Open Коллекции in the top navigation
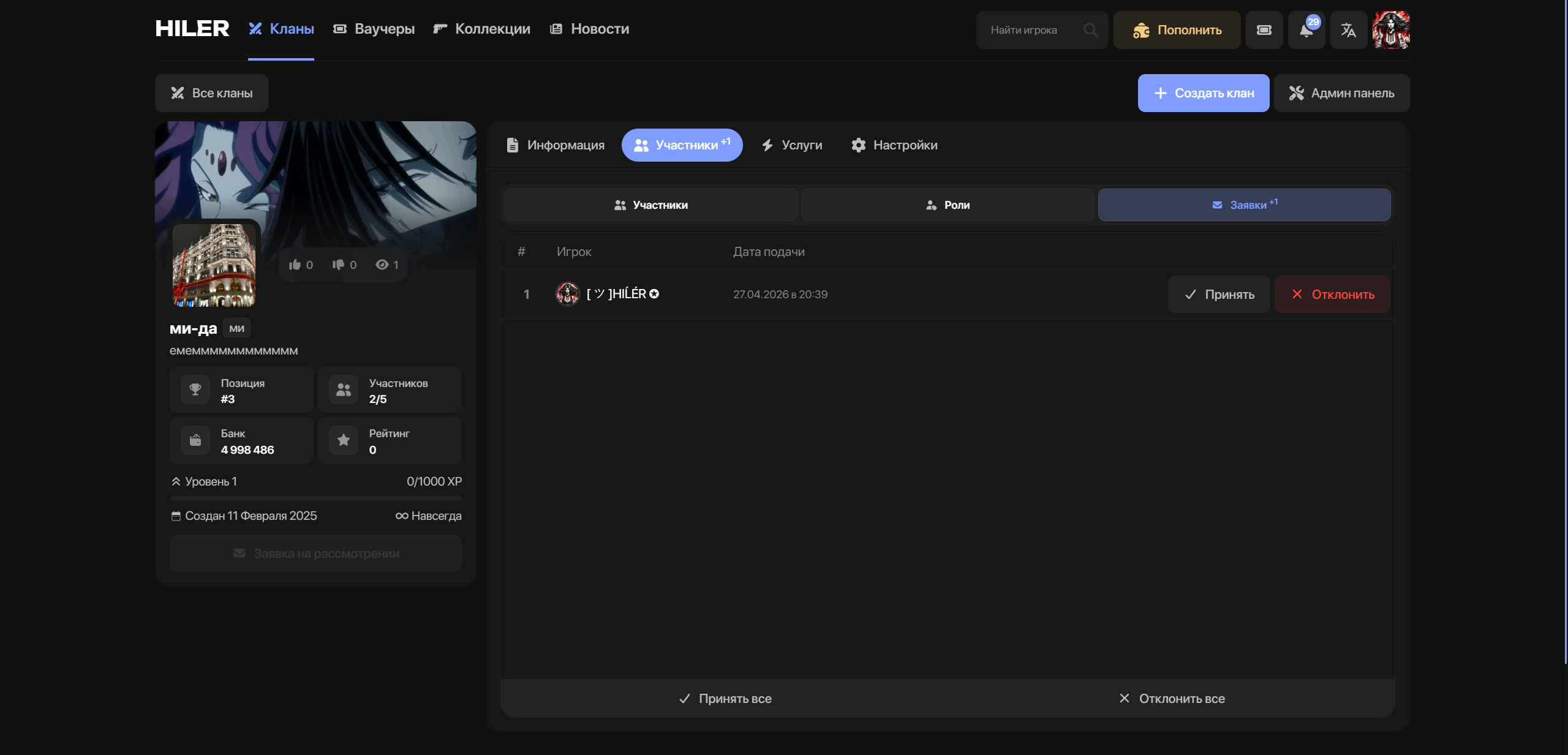Image resolution: width=1568 pixels, height=755 pixels. pos(481,29)
